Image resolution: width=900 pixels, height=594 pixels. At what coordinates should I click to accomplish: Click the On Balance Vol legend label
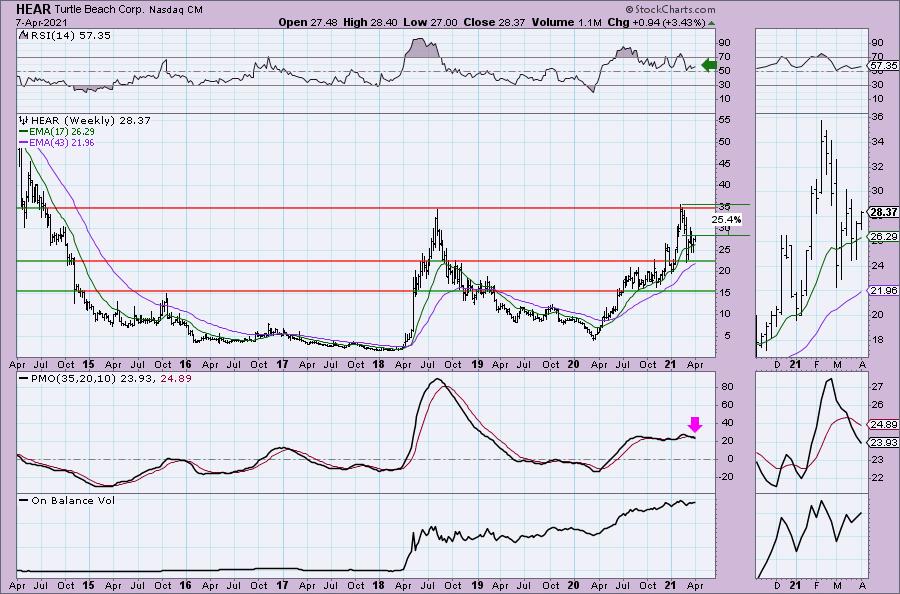click(x=73, y=500)
